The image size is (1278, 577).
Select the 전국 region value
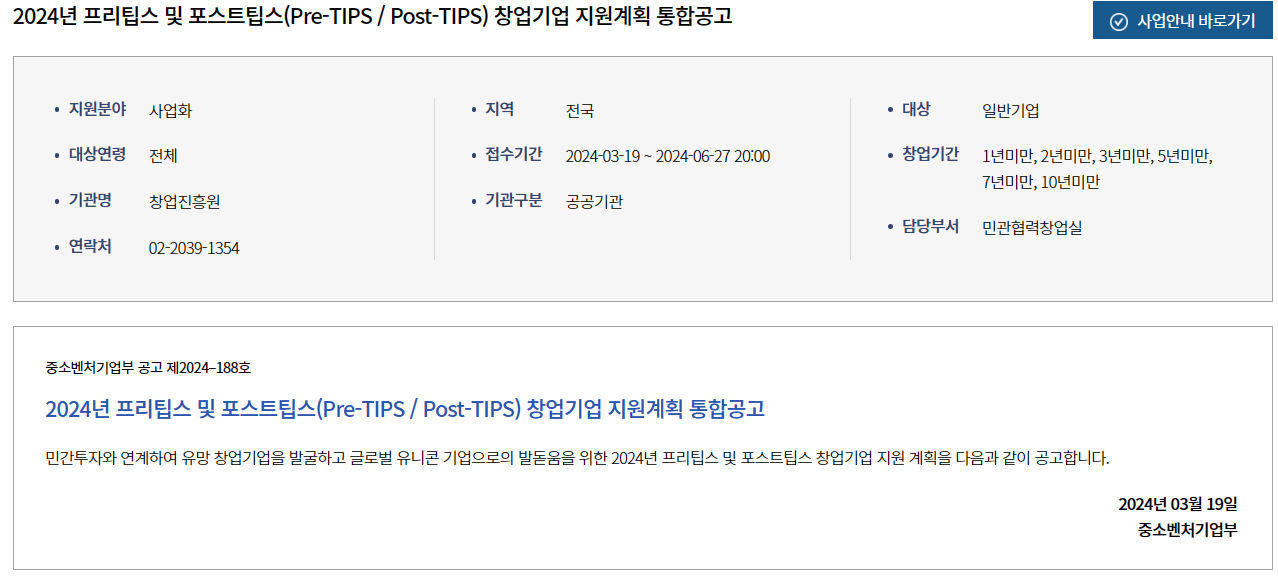(x=580, y=110)
